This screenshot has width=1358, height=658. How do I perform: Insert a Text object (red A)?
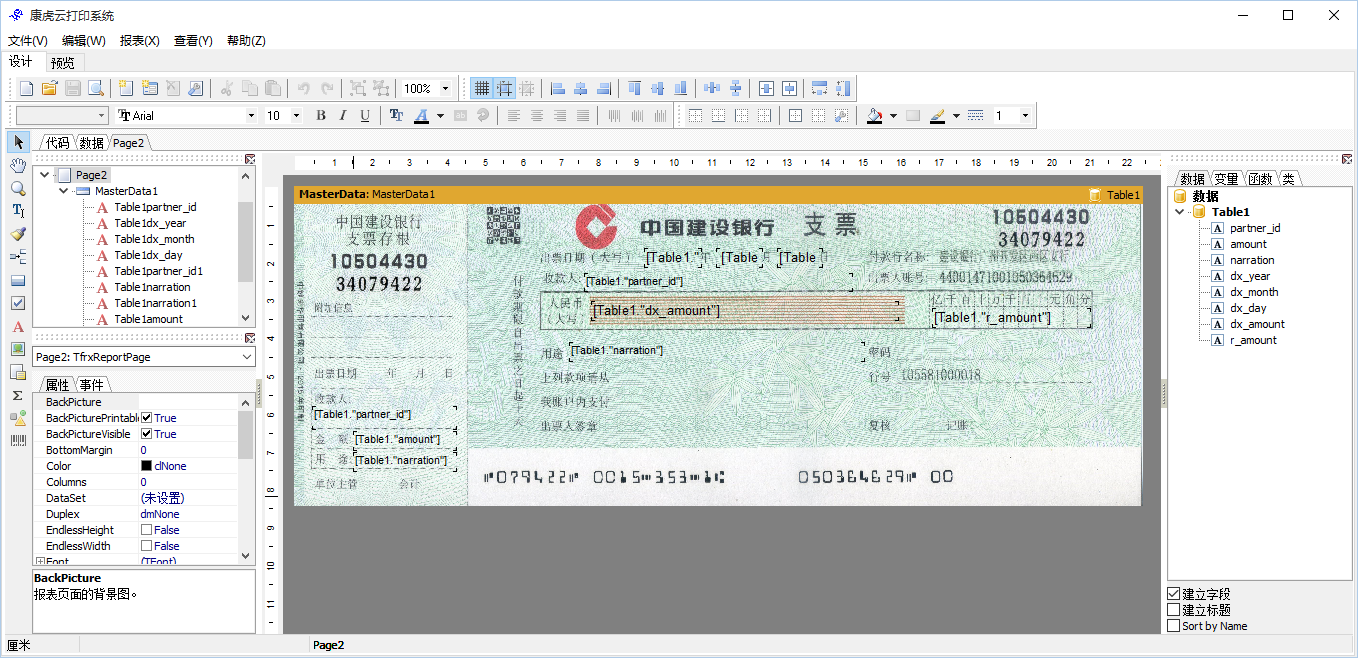(x=18, y=326)
